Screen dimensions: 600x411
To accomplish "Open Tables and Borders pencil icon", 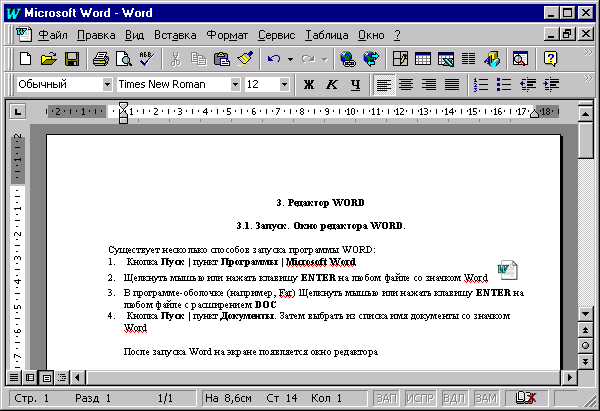I will point(400,59).
